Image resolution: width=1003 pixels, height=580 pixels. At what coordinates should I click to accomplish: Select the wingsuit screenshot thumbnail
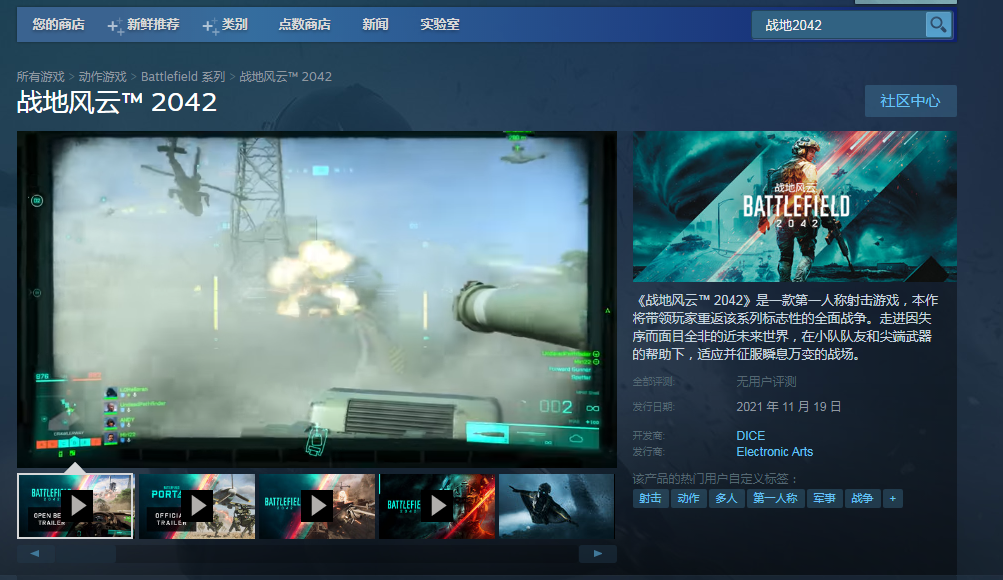click(557, 506)
